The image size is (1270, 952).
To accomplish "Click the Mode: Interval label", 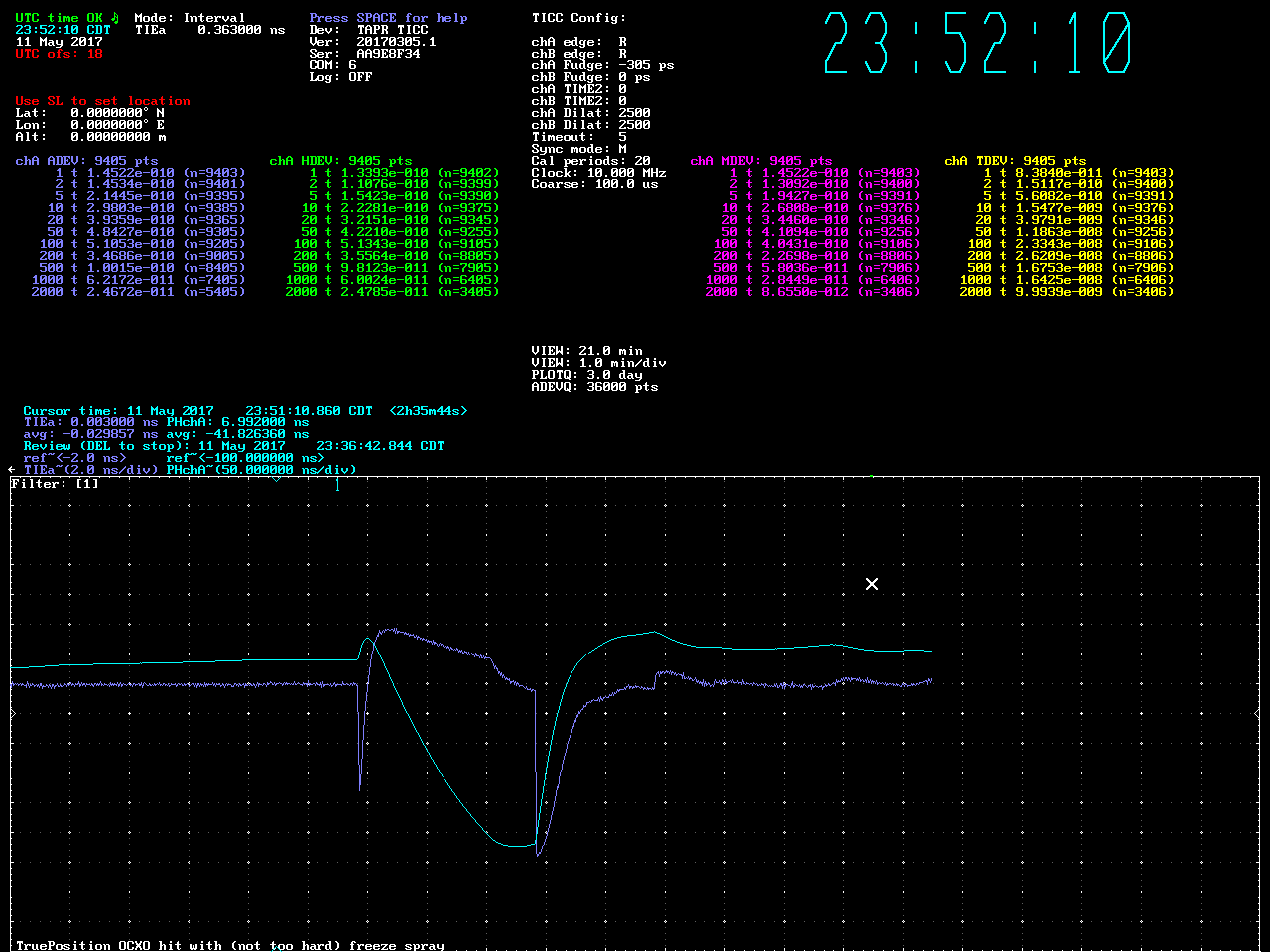I will pos(190,18).
